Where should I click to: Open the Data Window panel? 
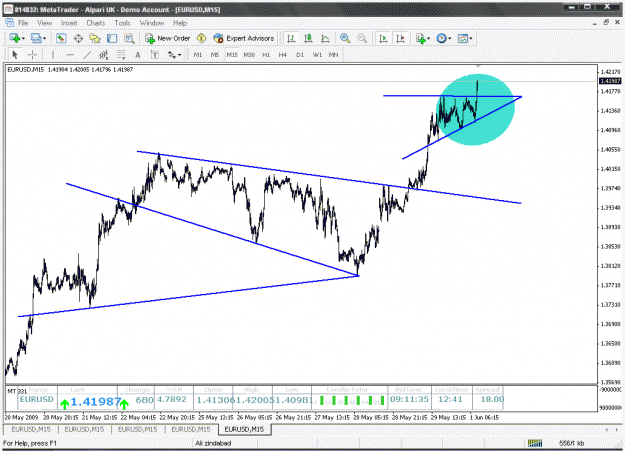pyautogui.click(x=78, y=38)
